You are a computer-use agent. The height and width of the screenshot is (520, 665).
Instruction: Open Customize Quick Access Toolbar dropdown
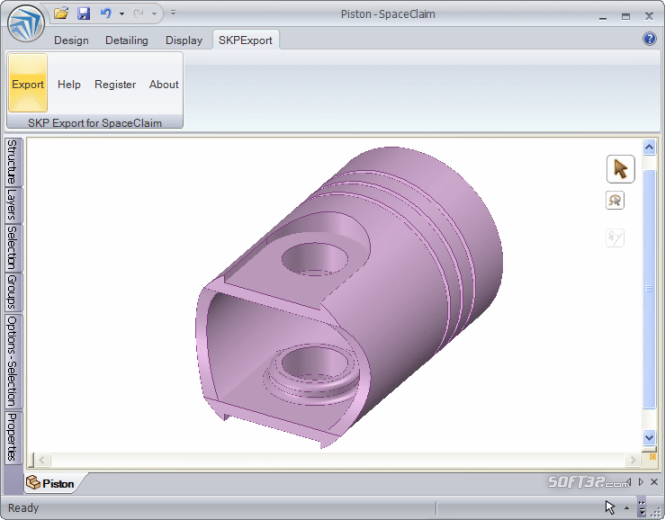pos(173,13)
